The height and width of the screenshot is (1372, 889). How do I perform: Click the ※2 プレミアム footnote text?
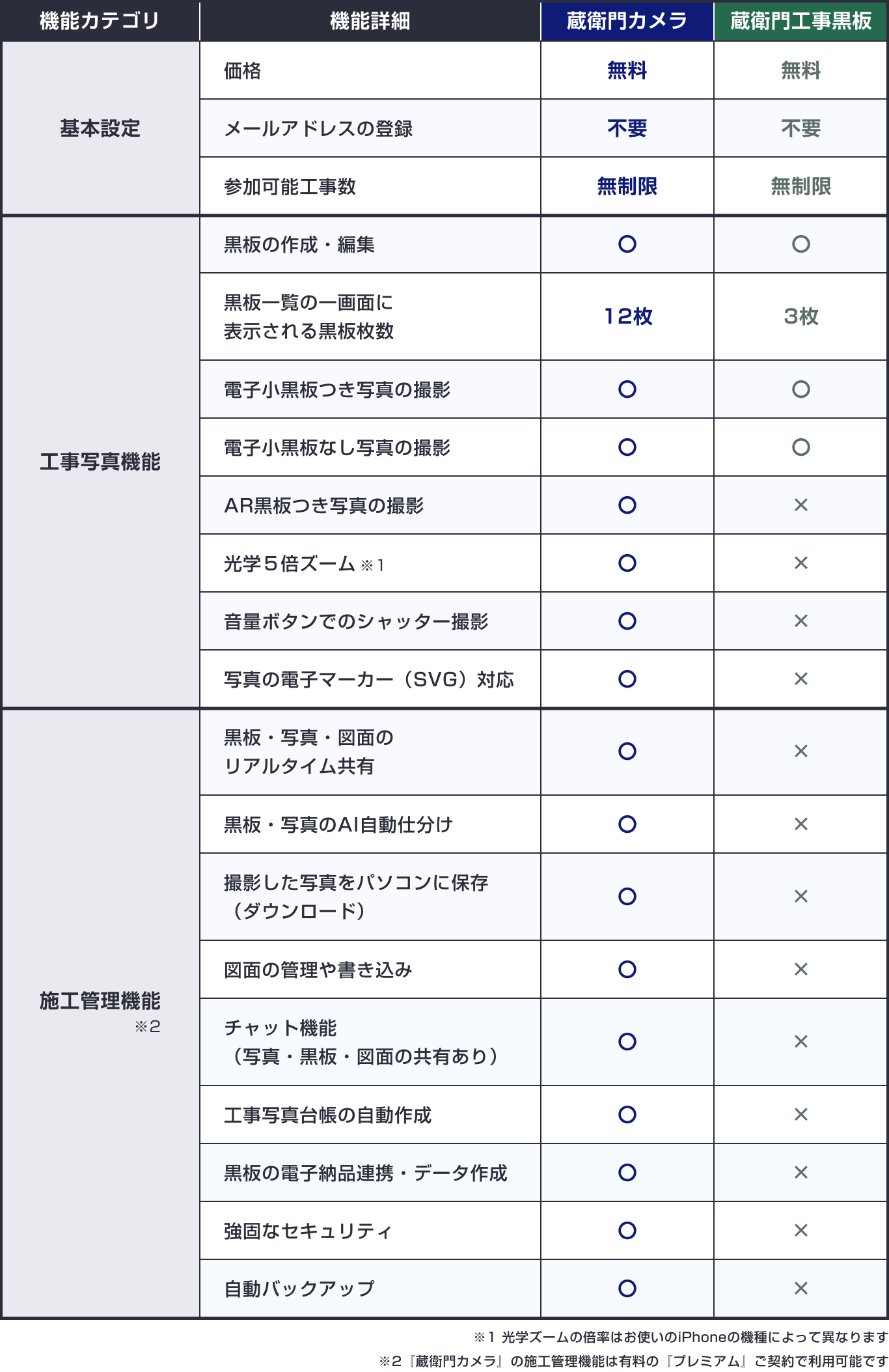tap(634, 1361)
